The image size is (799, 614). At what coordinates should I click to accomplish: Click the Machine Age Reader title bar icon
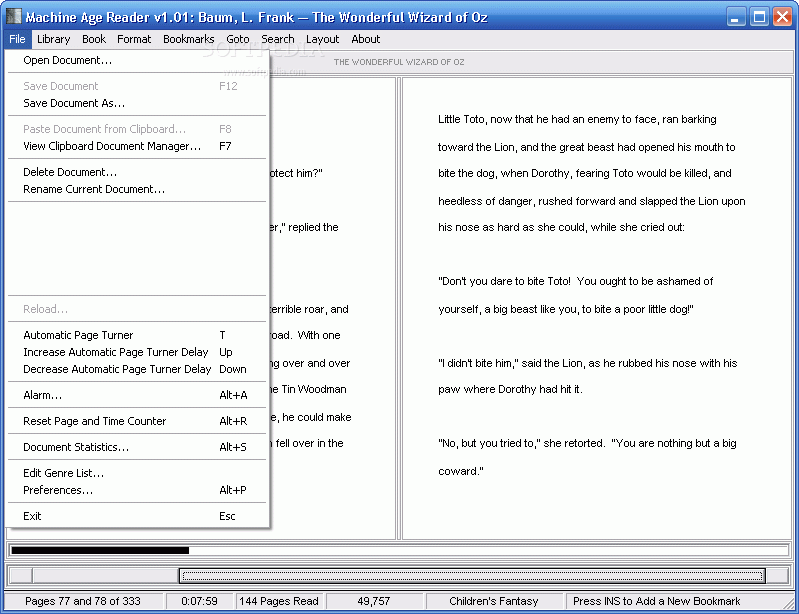tap(14, 16)
